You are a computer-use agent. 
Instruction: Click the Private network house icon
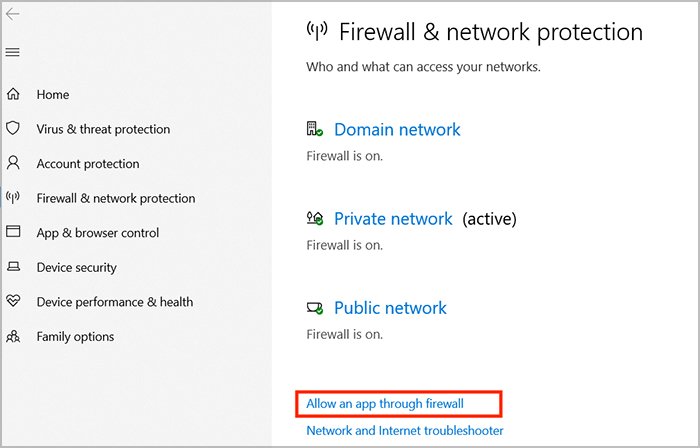(314, 218)
